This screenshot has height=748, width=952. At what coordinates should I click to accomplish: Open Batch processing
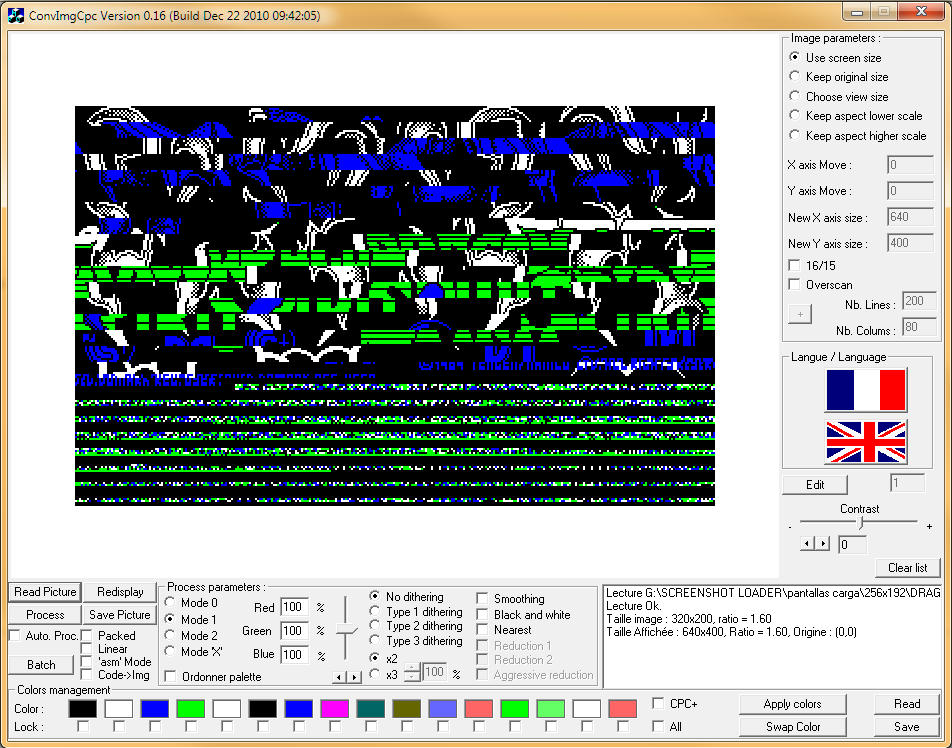pyautogui.click(x=41, y=665)
